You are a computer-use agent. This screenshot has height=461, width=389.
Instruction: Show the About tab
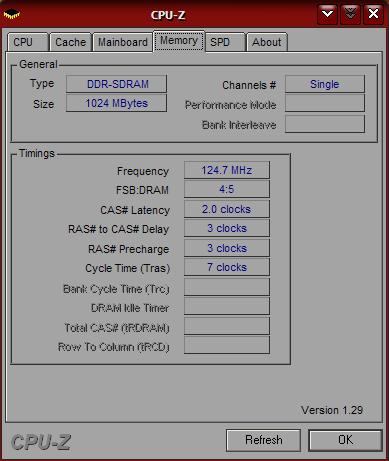[267, 42]
